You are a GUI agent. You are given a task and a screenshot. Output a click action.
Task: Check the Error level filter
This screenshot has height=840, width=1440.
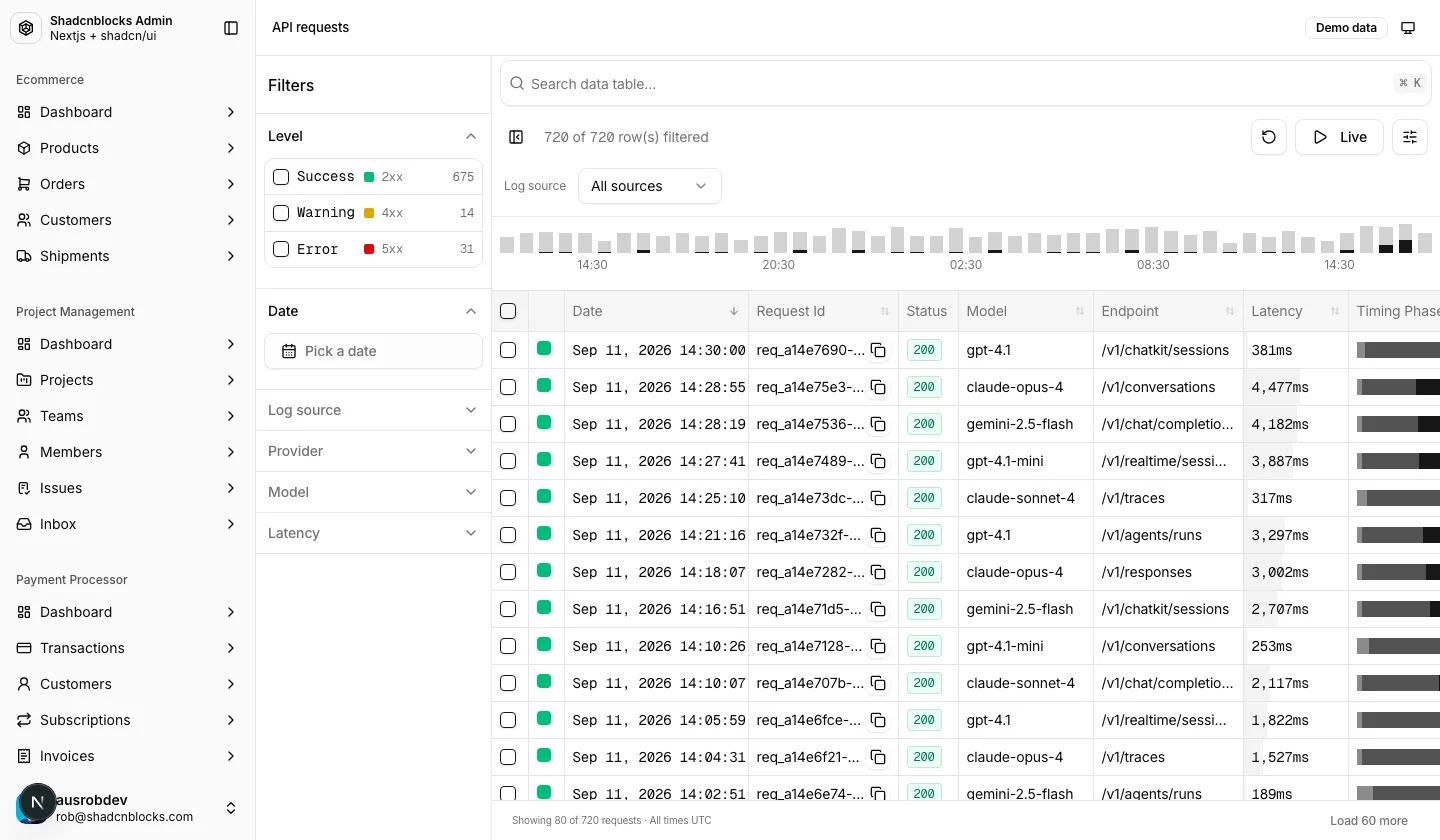(x=281, y=249)
